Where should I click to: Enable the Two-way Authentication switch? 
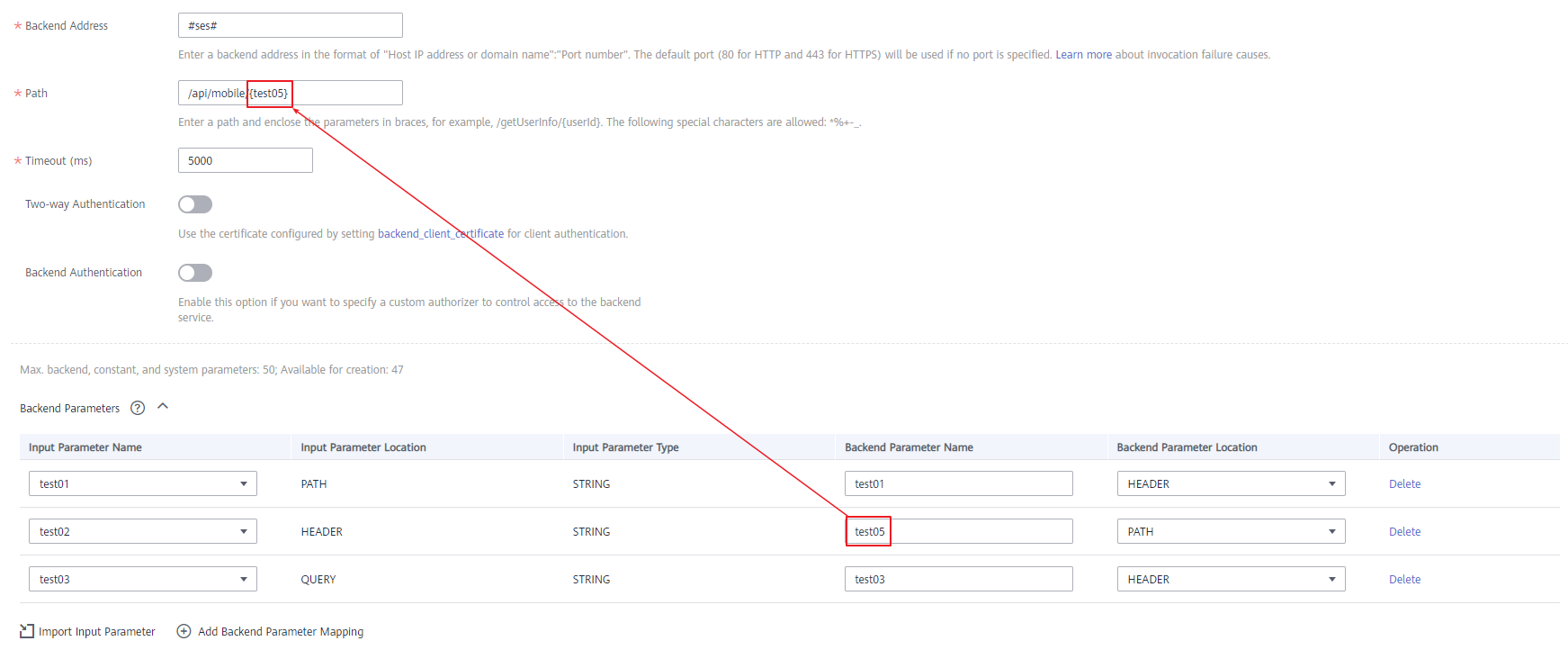coord(195,204)
